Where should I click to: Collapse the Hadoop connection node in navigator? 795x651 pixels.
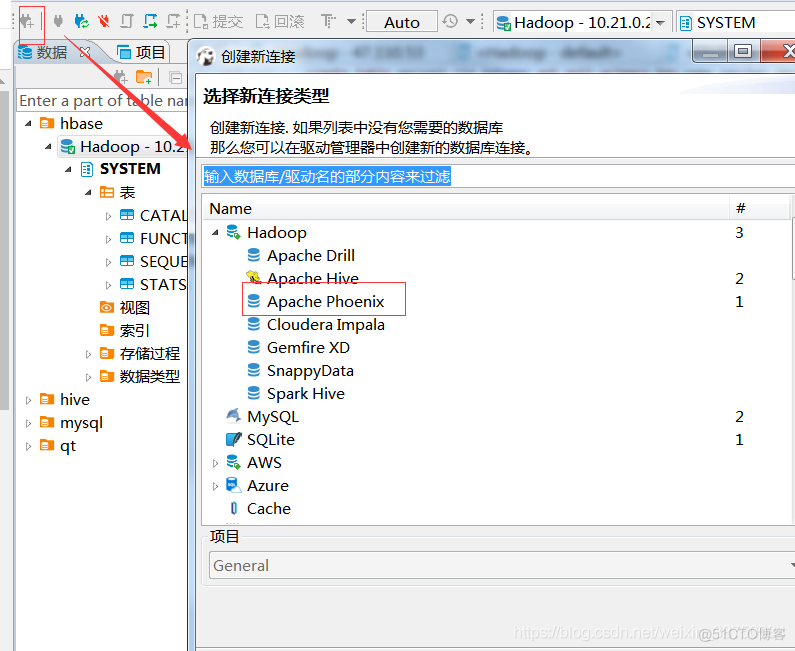pos(48,147)
